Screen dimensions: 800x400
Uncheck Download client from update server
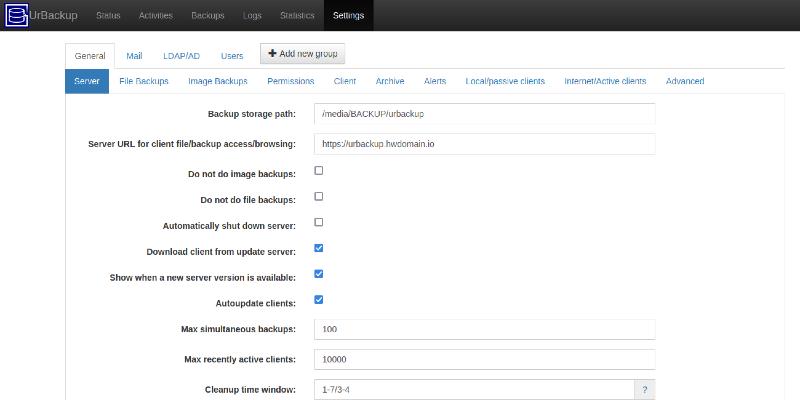tap(319, 248)
